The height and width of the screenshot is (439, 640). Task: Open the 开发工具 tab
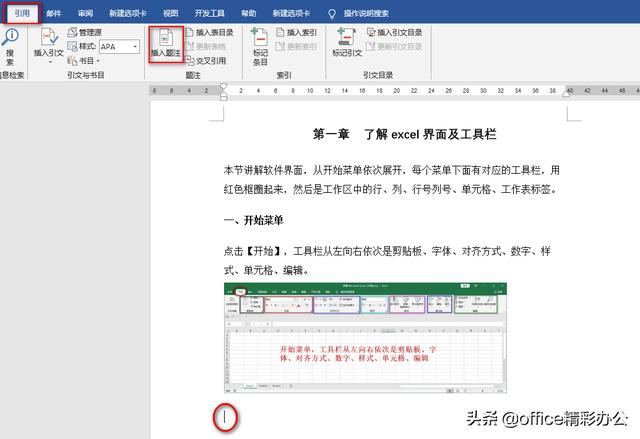209,13
